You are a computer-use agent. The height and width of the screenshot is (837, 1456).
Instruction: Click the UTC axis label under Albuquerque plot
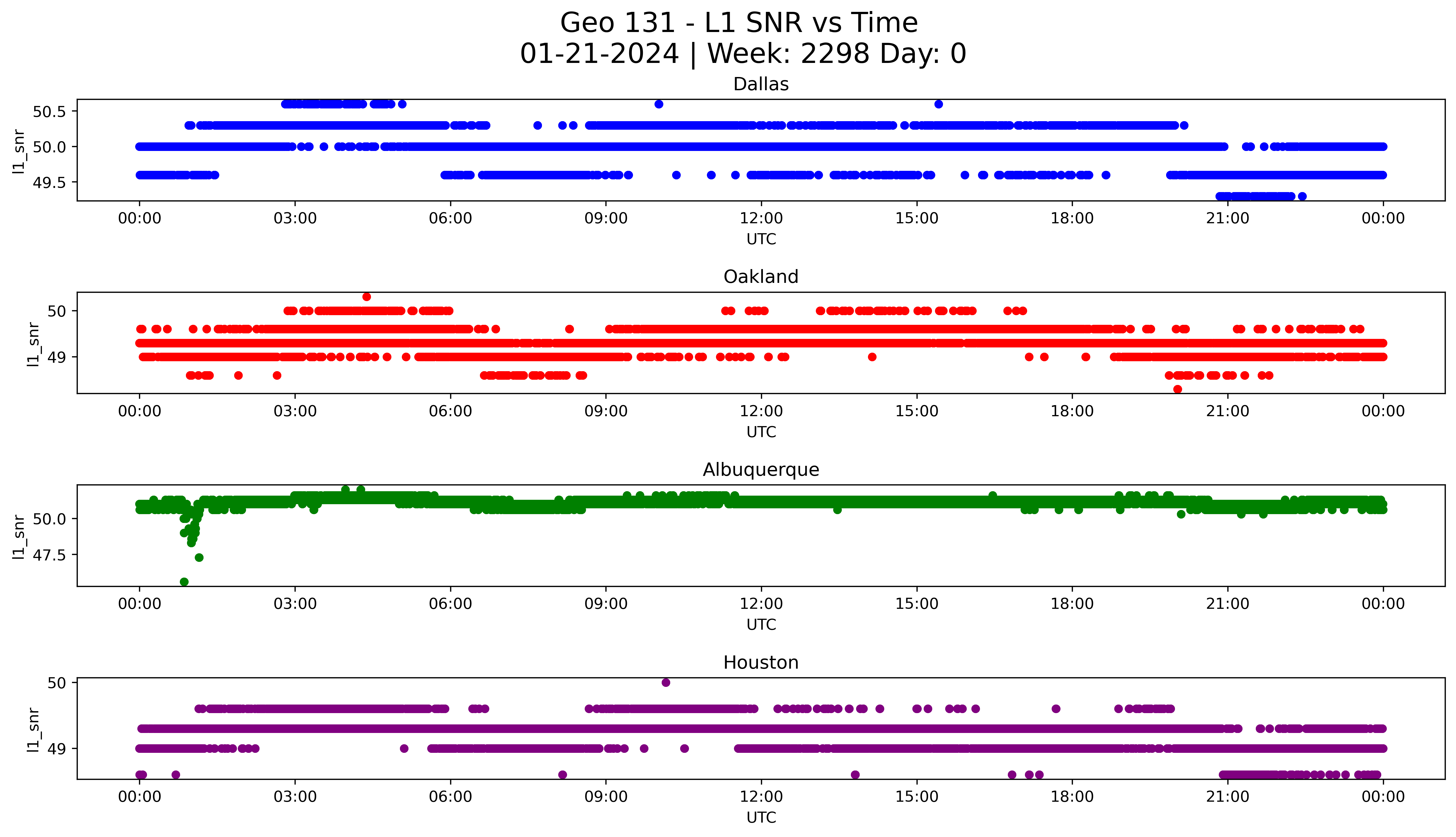point(761,625)
